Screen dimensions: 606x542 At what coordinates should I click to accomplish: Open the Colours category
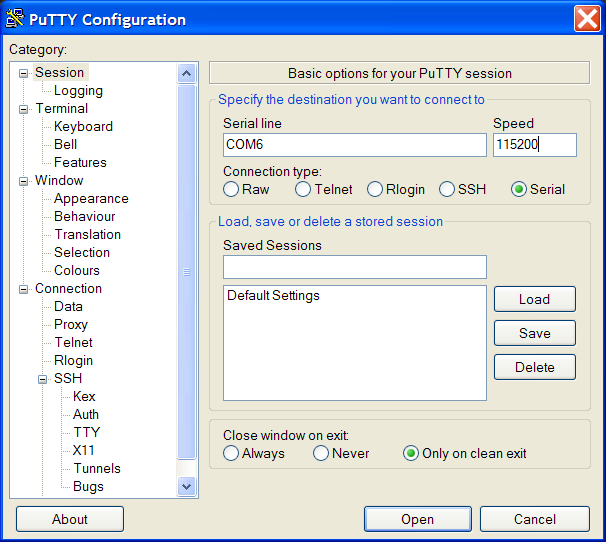coord(77,270)
